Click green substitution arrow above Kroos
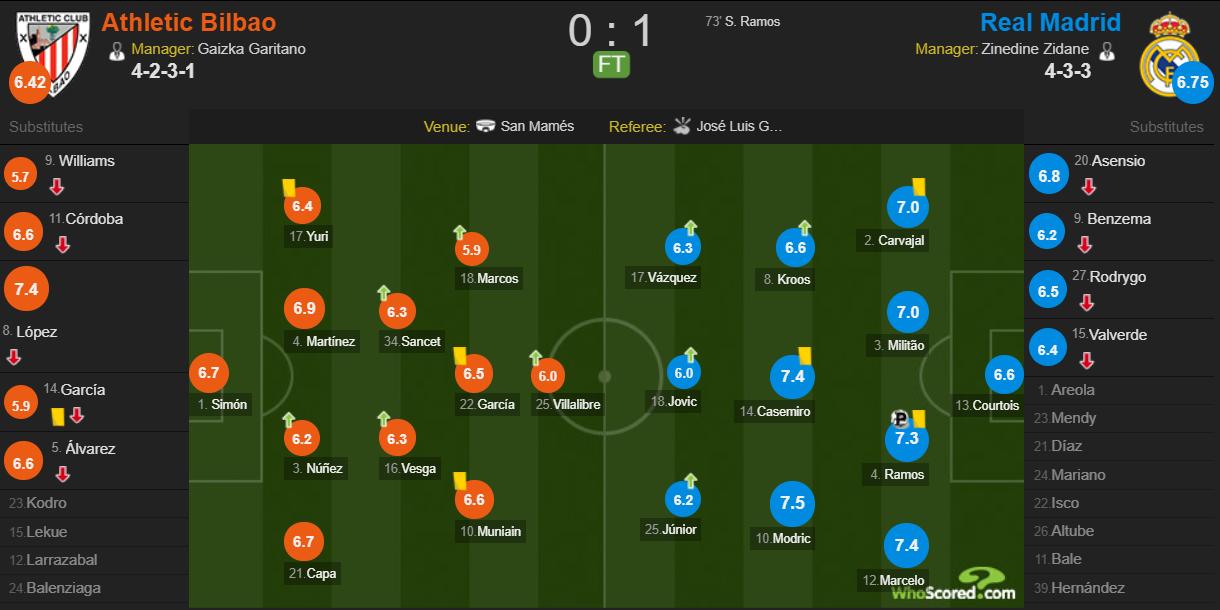1220x610 pixels. coord(805,228)
